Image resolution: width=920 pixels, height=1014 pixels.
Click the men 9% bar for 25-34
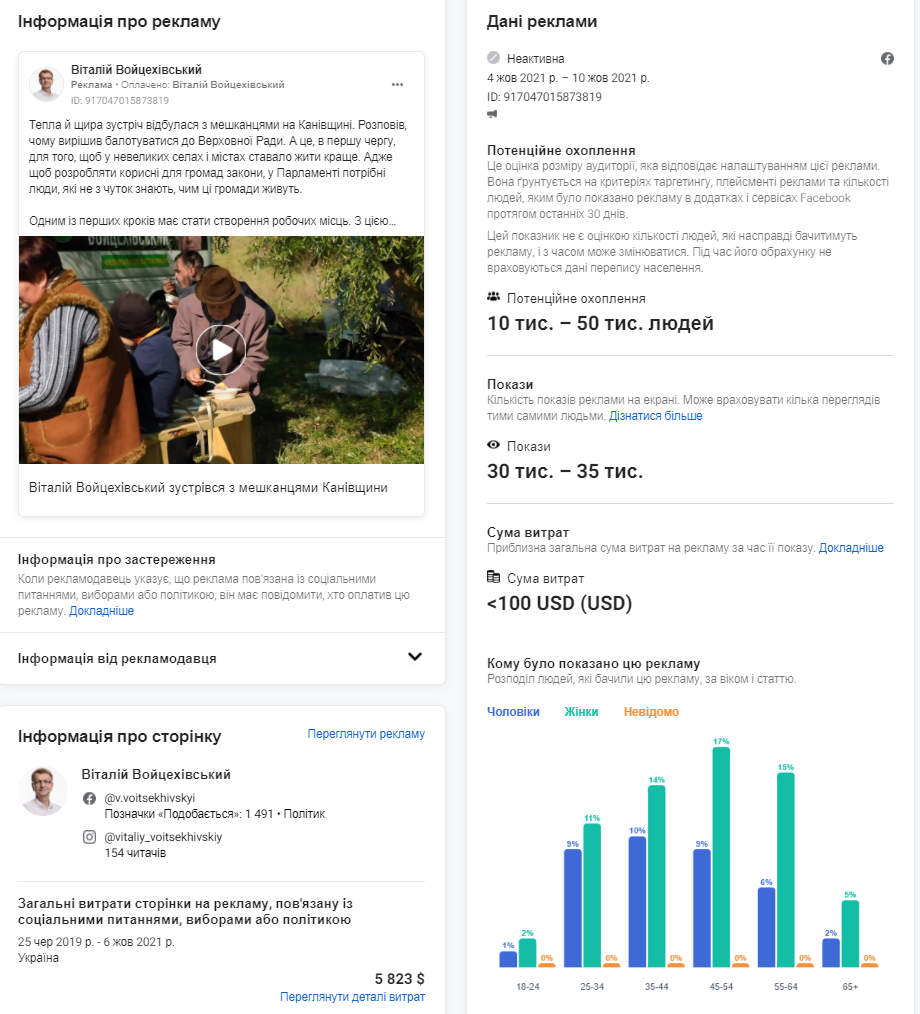(572, 909)
